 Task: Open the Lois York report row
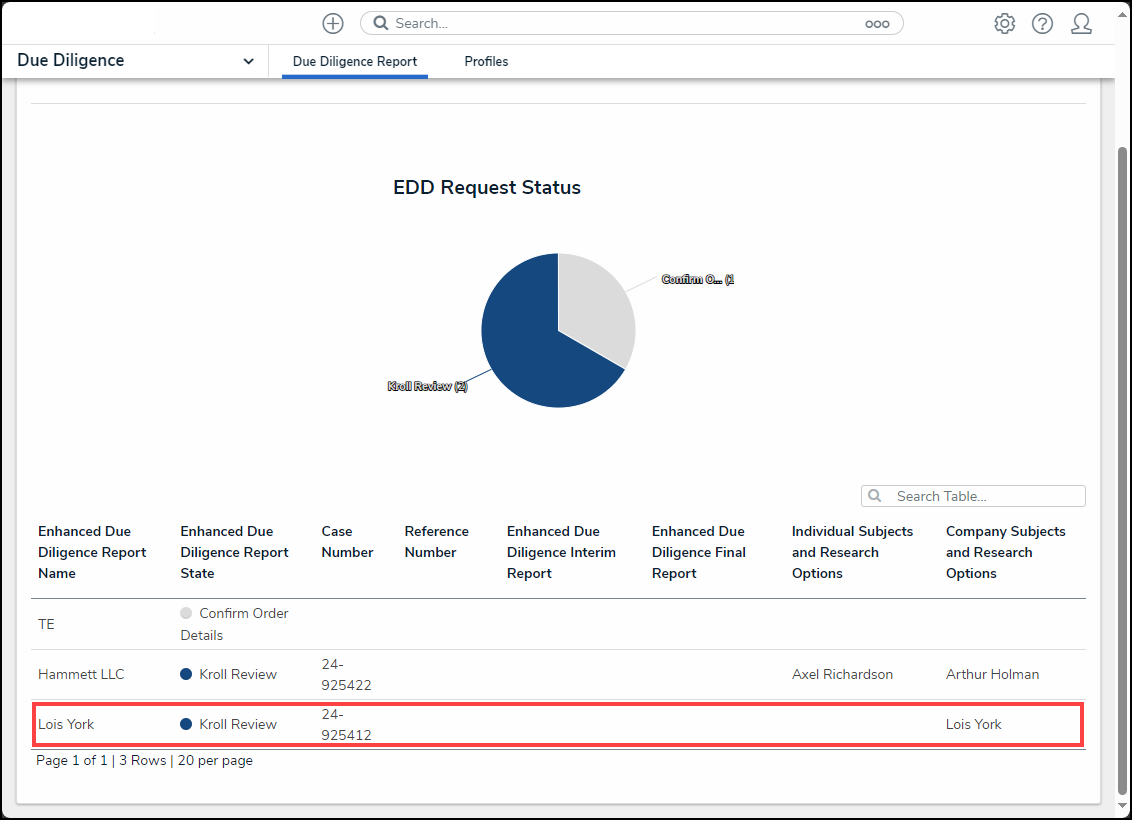[x=558, y=724]
